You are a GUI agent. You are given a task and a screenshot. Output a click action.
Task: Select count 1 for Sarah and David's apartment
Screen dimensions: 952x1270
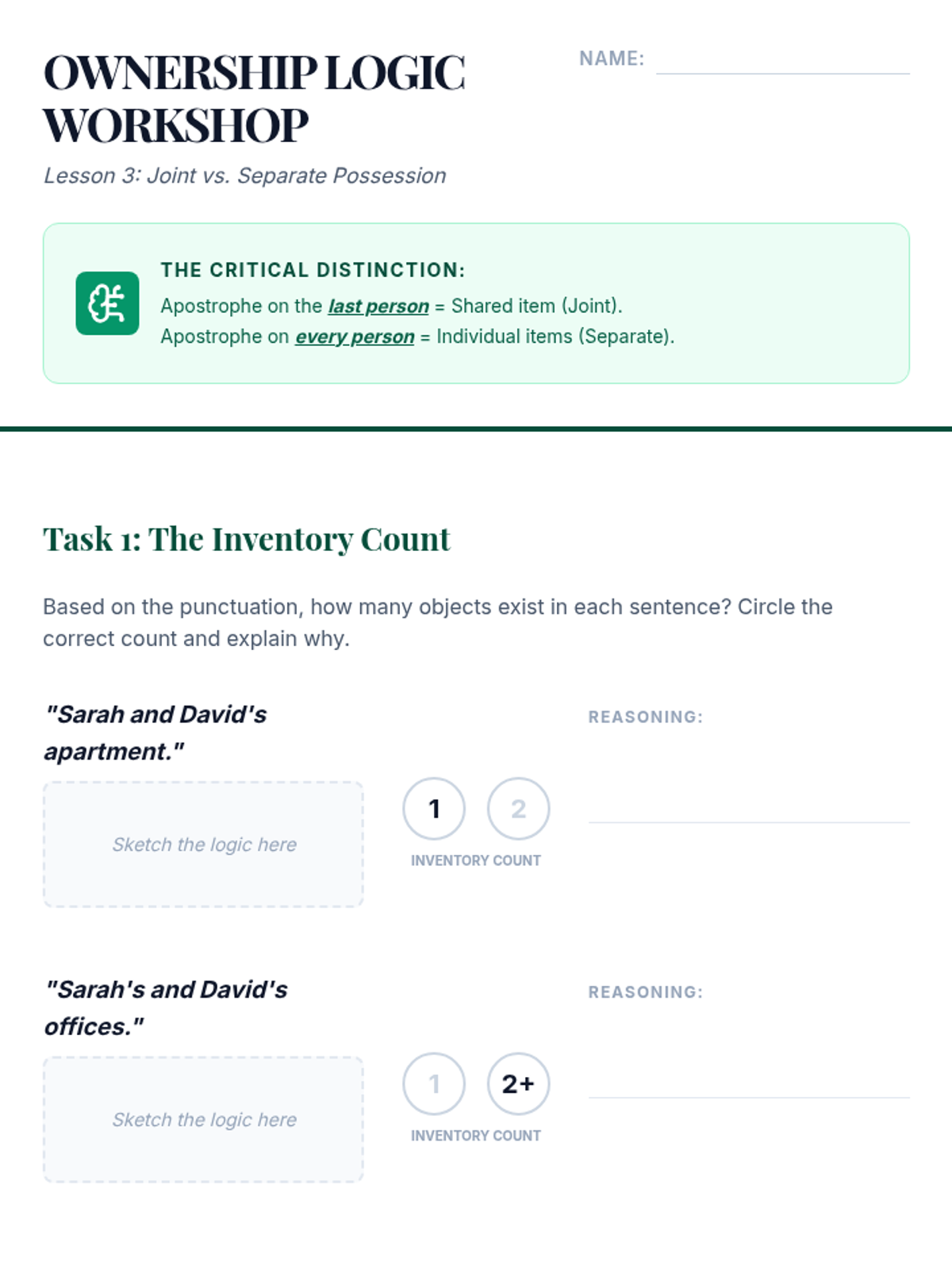click(x=434, y=809)
